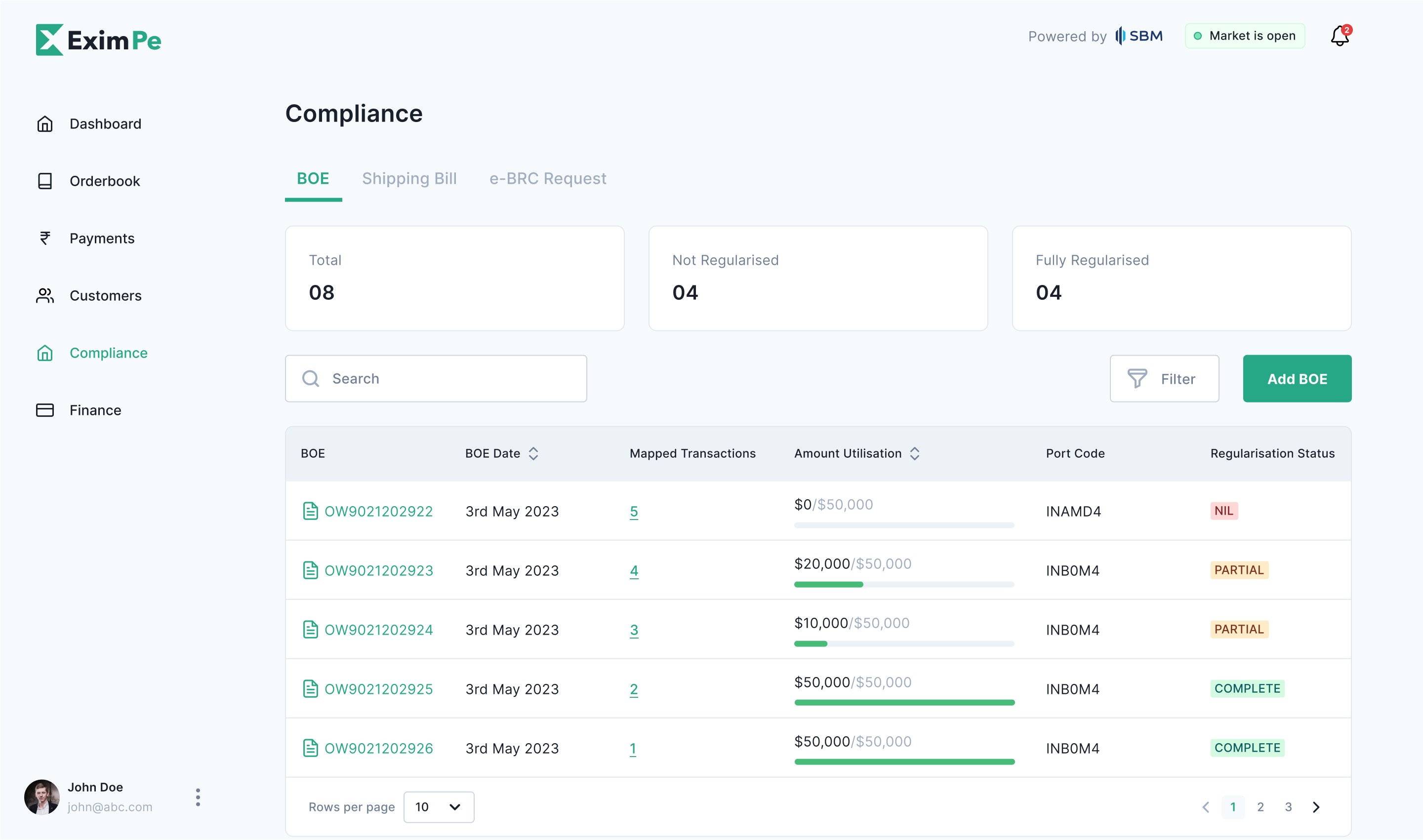This screenshot has width=1423, height=840.
Task: Open the notifications bell icon
Action: (x=1340, y=36)
